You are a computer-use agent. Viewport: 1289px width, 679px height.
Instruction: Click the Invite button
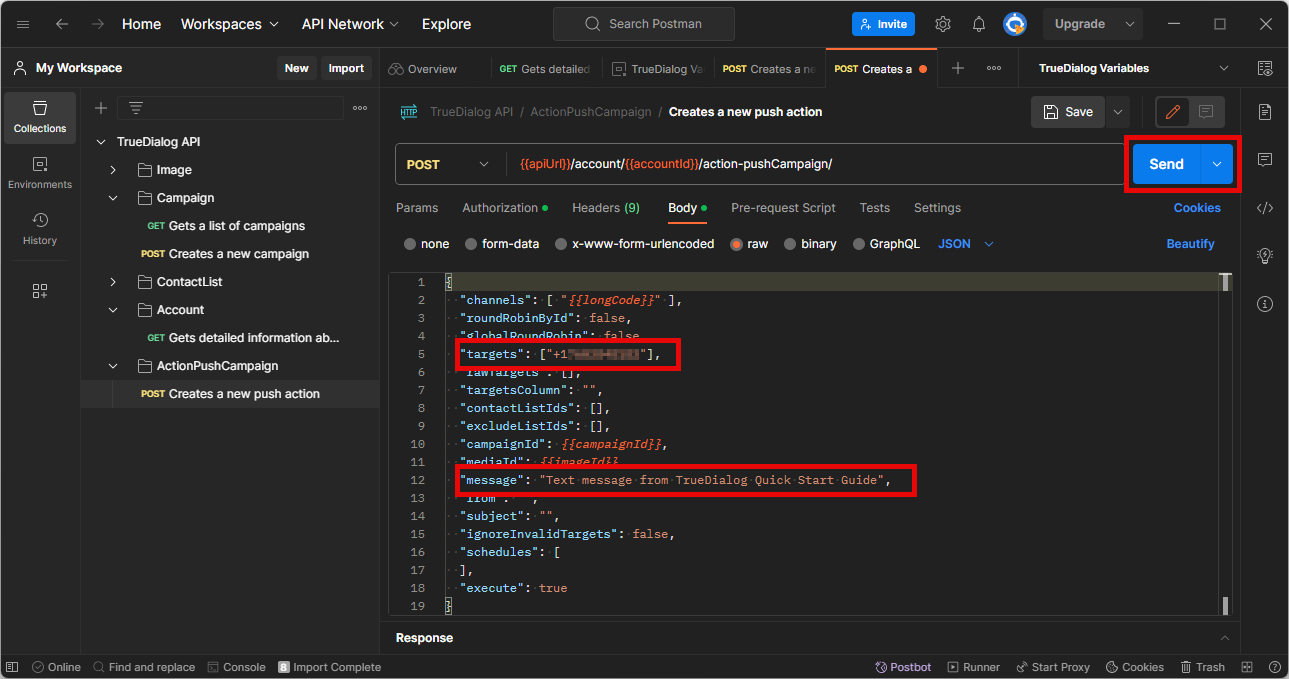pyautogui.click(x=884, y=24)
